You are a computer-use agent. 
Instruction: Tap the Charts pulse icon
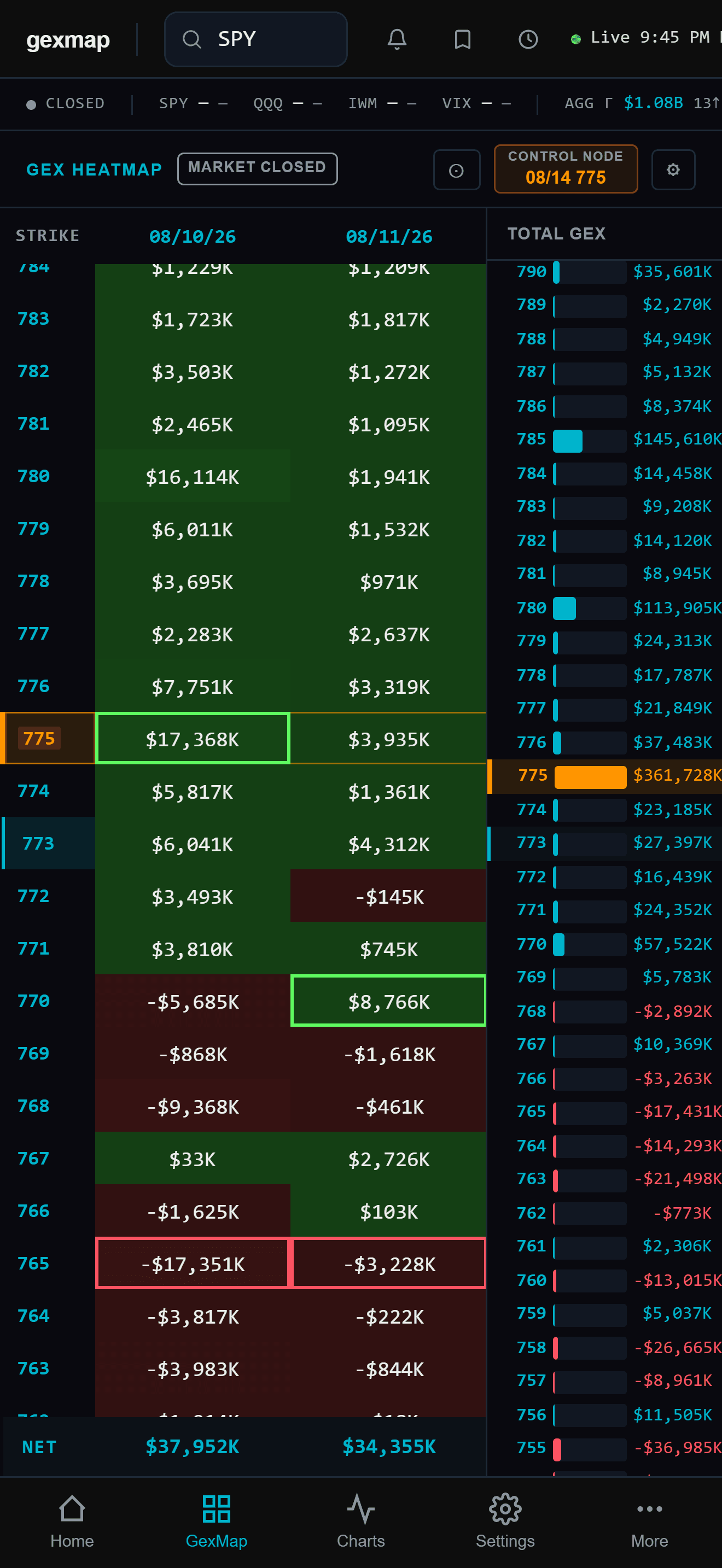pyautogui.click(x=361, y=1510)
